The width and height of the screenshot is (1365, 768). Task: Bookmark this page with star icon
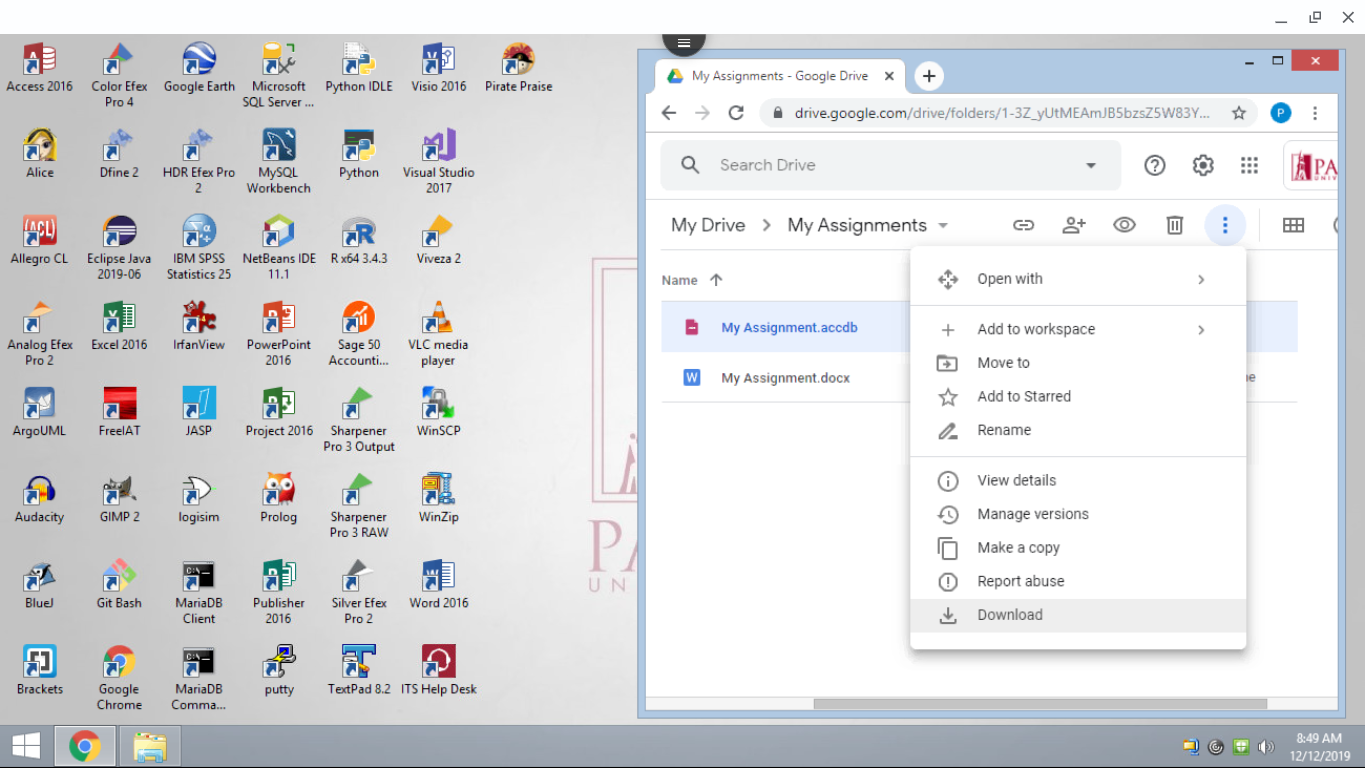tap(1239, 113)
